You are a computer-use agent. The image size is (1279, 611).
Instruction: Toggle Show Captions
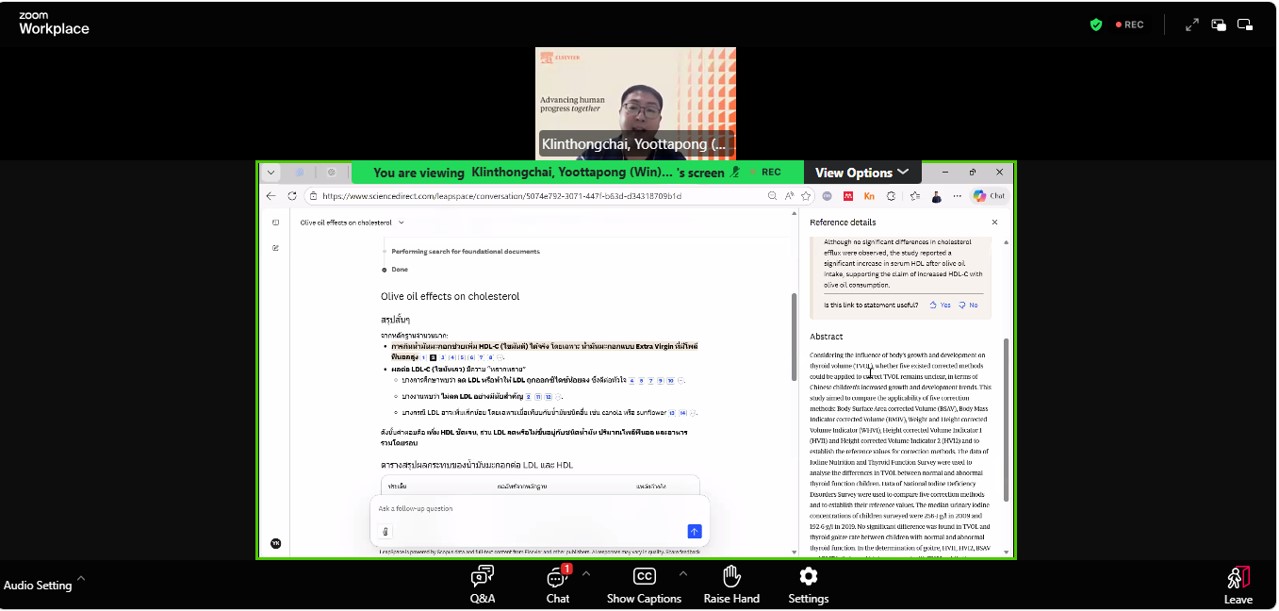(644, 585)
